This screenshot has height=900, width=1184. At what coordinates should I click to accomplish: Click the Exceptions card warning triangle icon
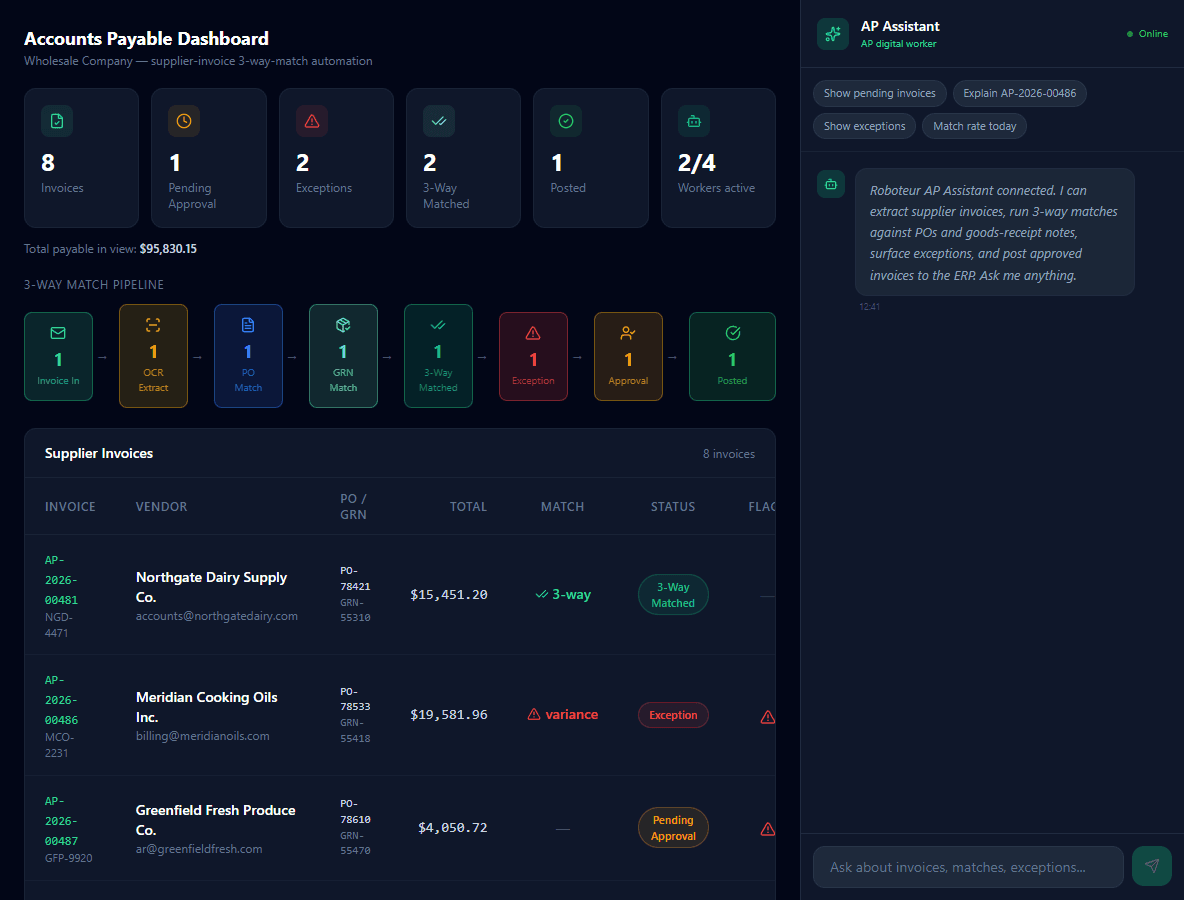312,121
